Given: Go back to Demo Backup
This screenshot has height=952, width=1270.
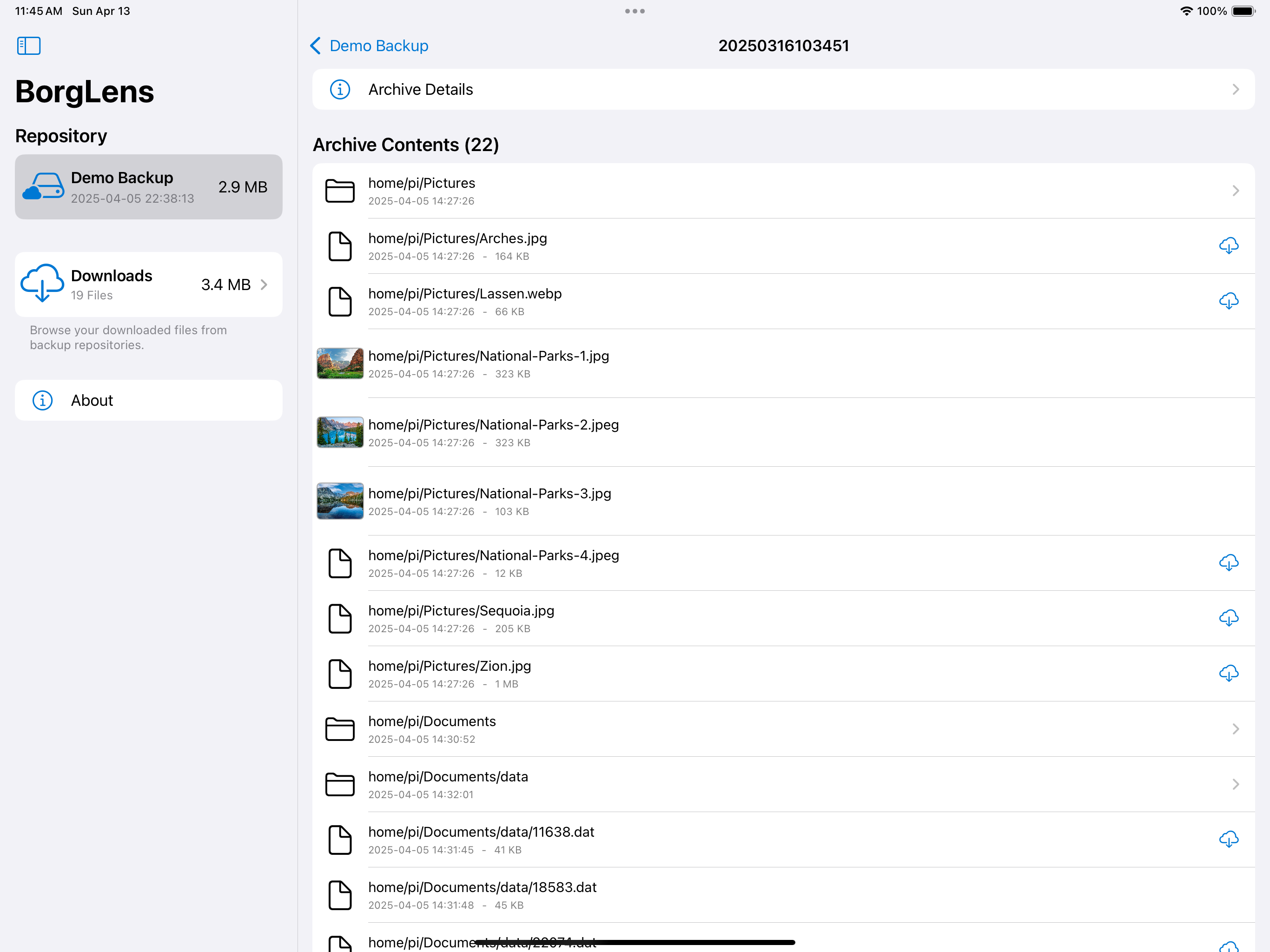Looking at the screenshot, I should [369, 46].
